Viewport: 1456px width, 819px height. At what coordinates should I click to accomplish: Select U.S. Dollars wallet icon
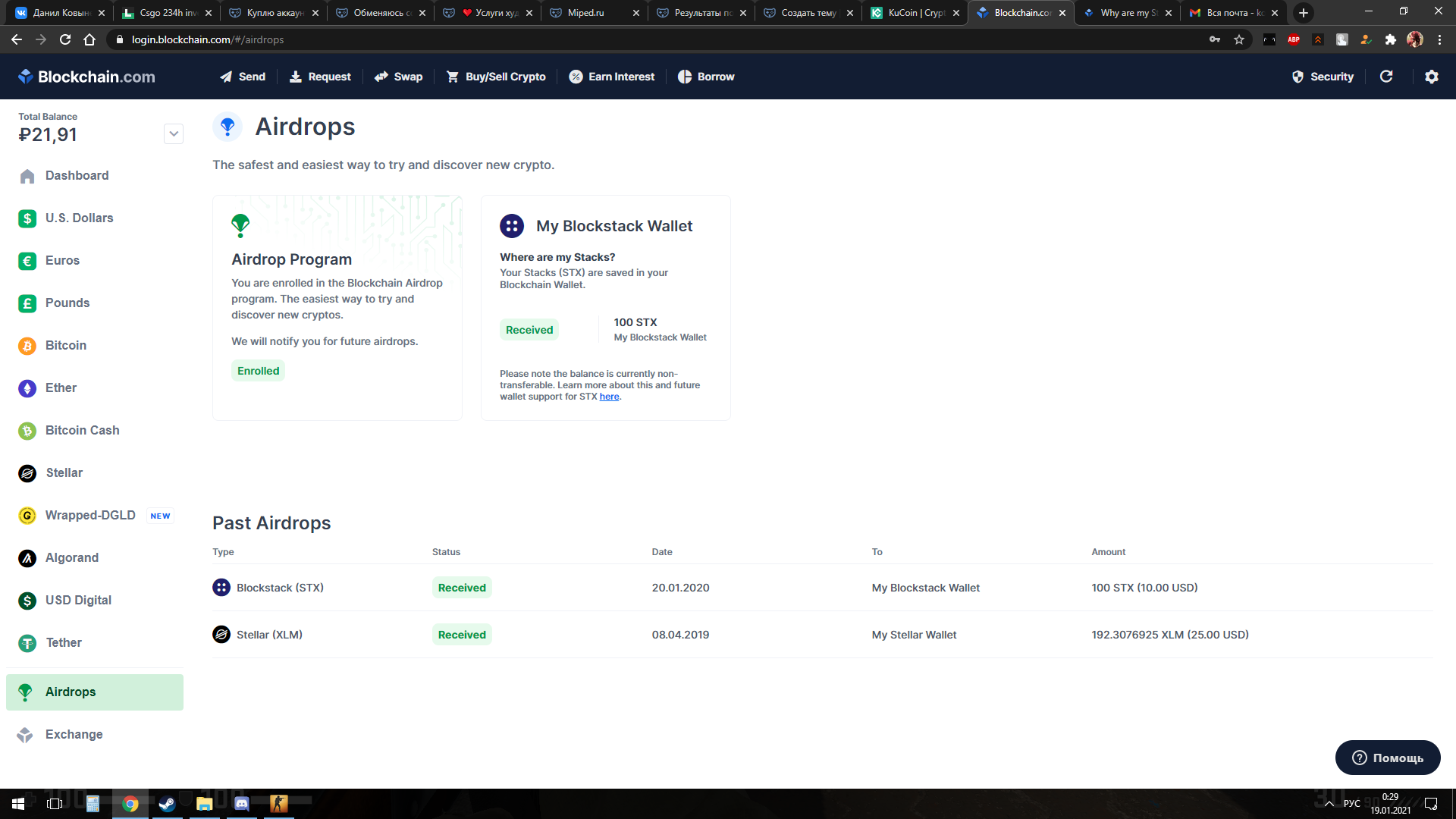pos(27,218)
